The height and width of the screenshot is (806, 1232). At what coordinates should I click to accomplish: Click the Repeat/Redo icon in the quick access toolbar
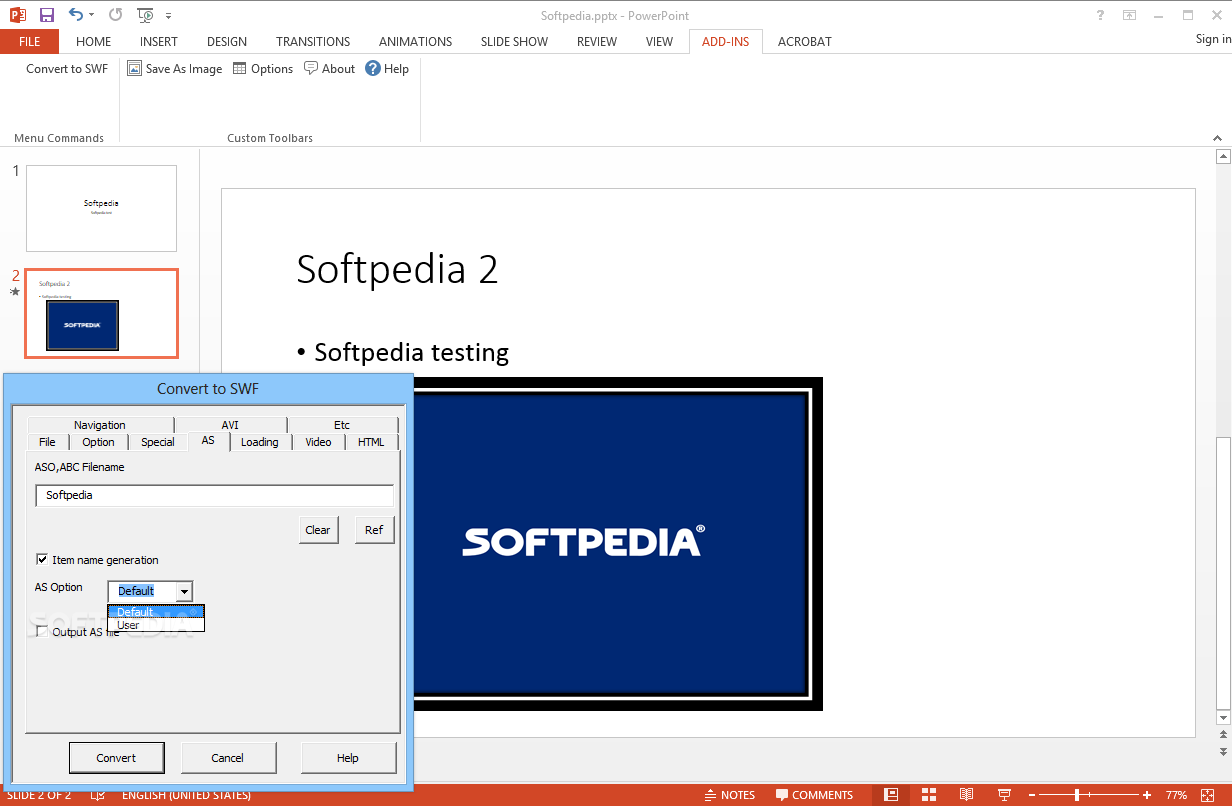click(x=115, y=15)
